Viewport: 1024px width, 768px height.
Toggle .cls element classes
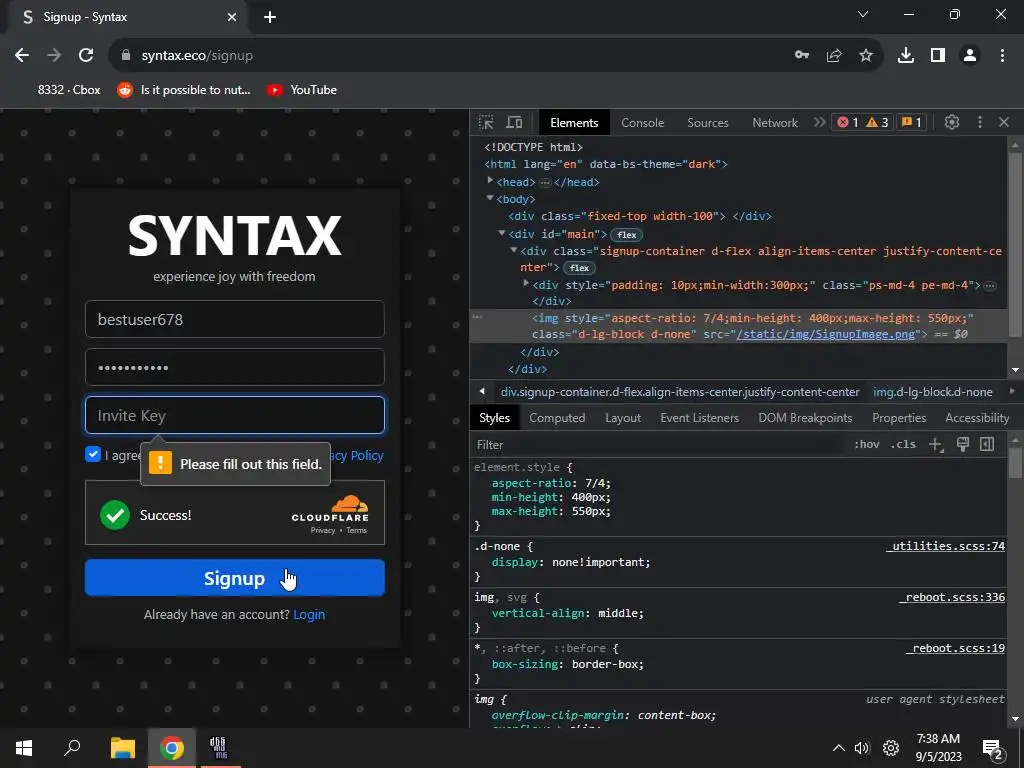point(903,445)
